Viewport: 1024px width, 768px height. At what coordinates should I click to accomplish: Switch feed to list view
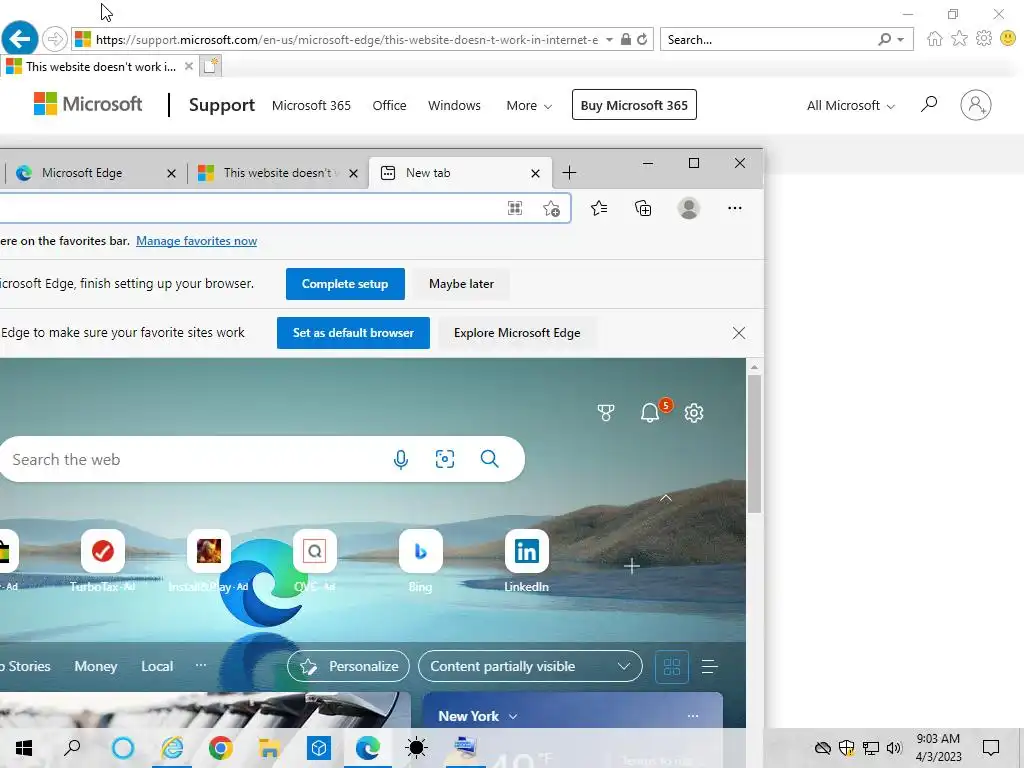point(709,667)
